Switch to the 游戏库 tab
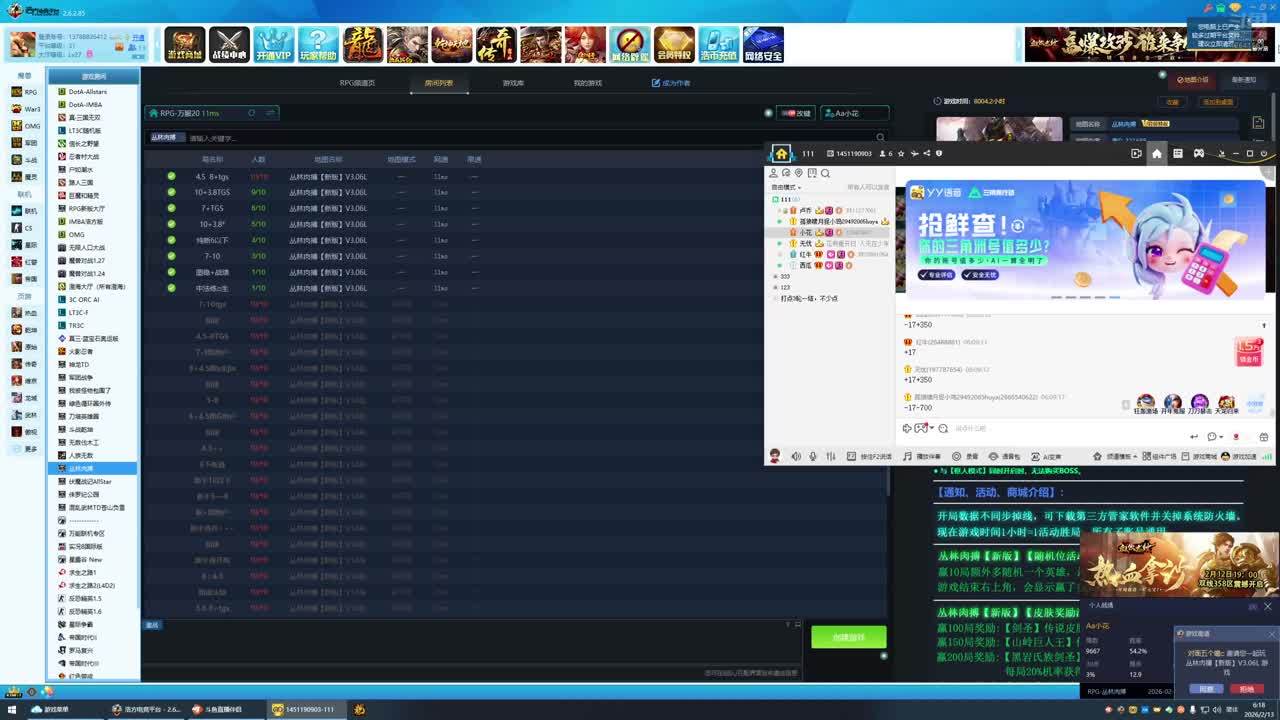This screenshot has height=720, width=1280. 513,83
